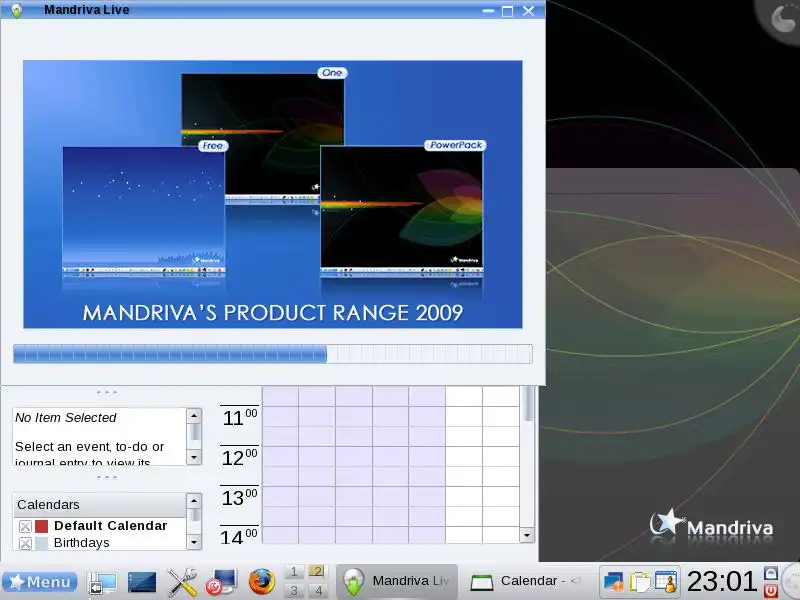
Task: Click the 11:00 time label
Action: coord(240,418)
